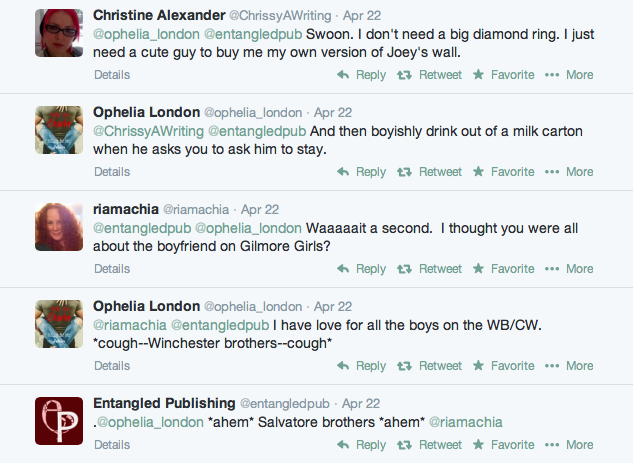The image size is (633, 463).
Task: Open Entangled Publishing's logo avatar
Action: (x=58, y=420)
